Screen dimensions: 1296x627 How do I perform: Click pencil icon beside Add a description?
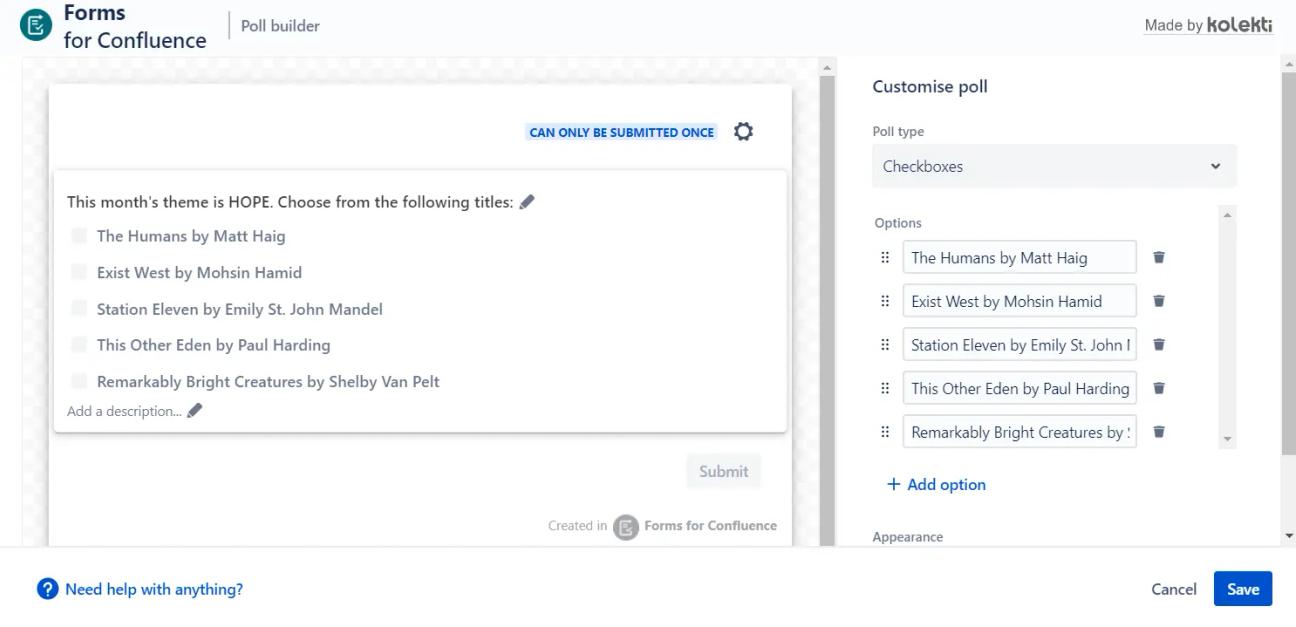(x=195, y=410)
